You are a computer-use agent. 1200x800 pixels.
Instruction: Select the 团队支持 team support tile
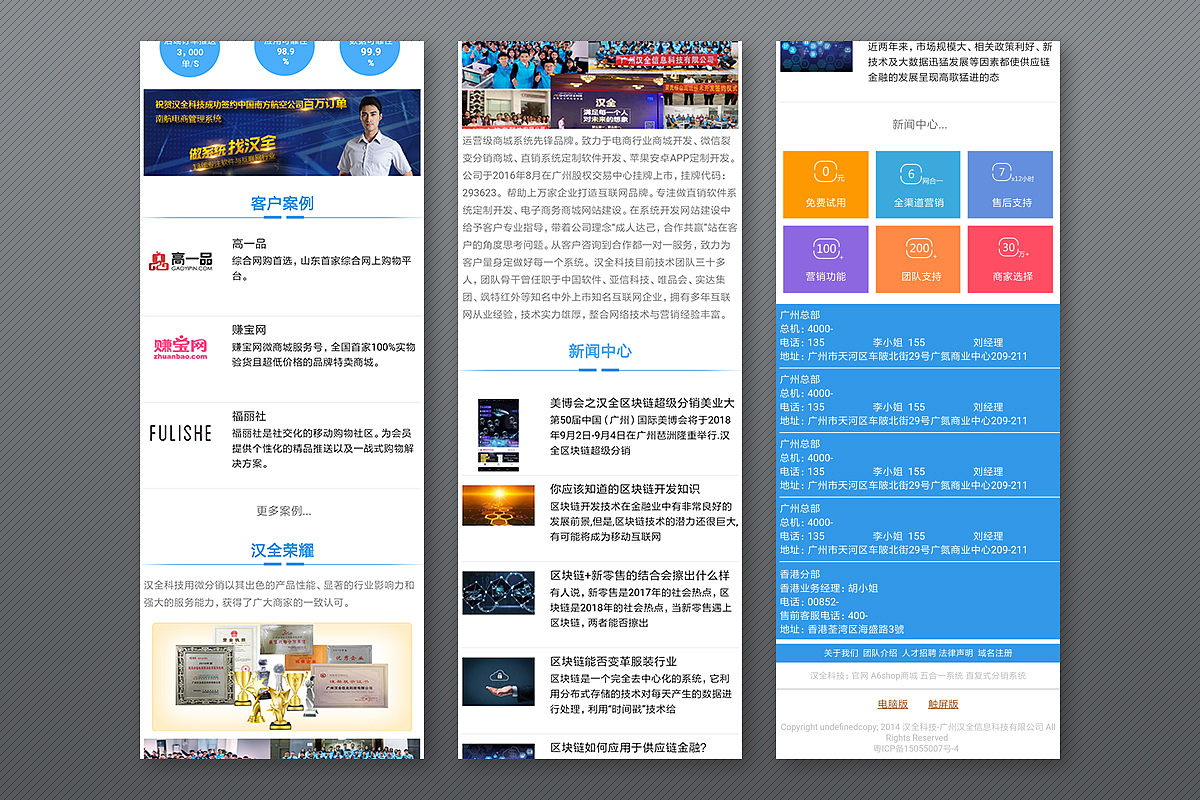coord(918,259)
